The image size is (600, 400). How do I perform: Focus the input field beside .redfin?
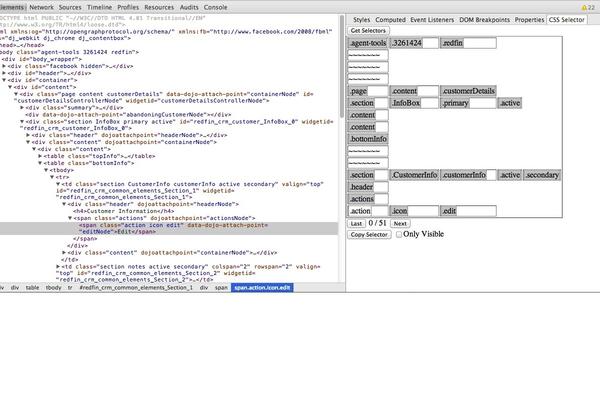(x=480, y=43)
